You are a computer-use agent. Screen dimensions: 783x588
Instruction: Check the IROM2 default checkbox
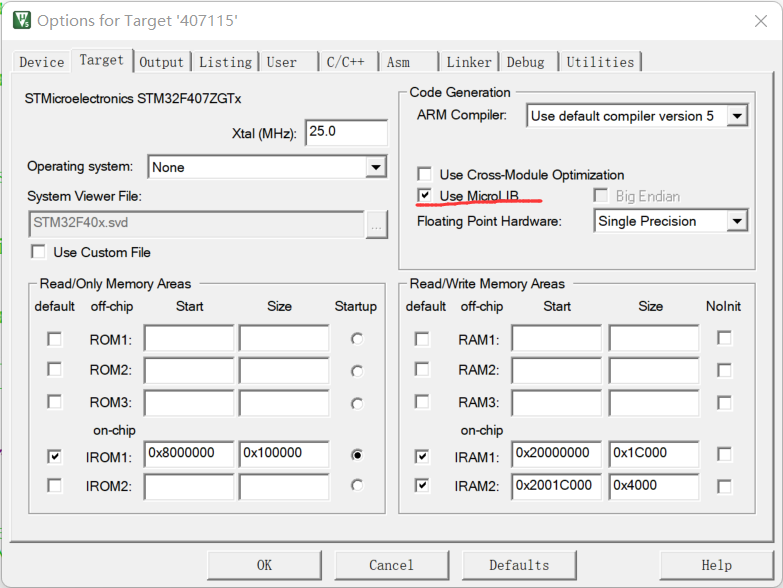click(54, 485)
